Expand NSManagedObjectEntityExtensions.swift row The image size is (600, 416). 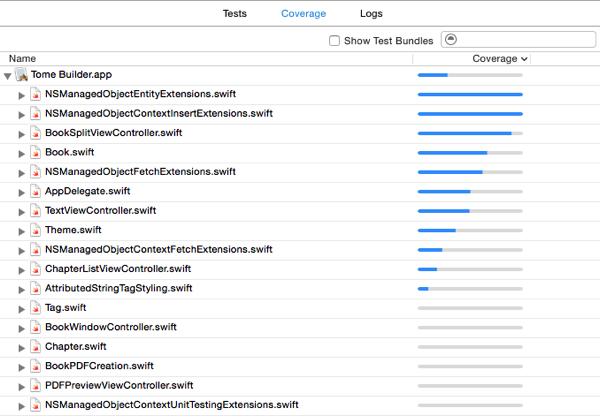[21, 96]
